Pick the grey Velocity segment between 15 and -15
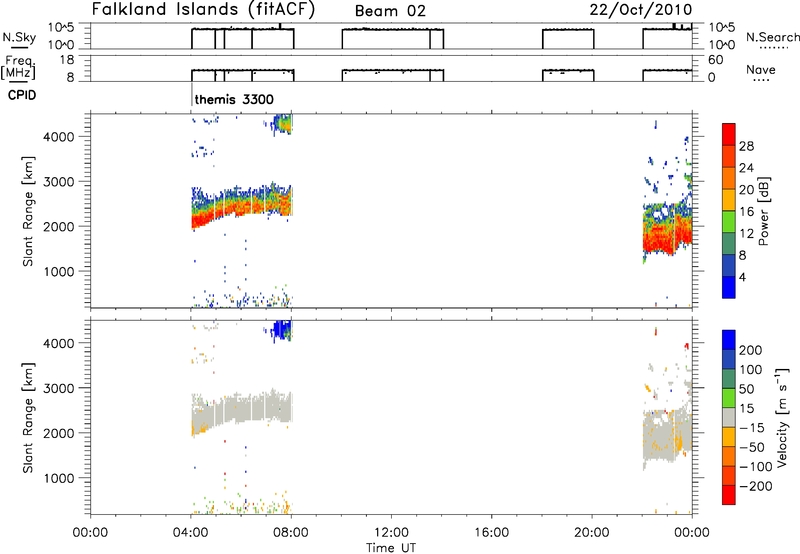This screenshot has width=800, height=554. (729, 418)
